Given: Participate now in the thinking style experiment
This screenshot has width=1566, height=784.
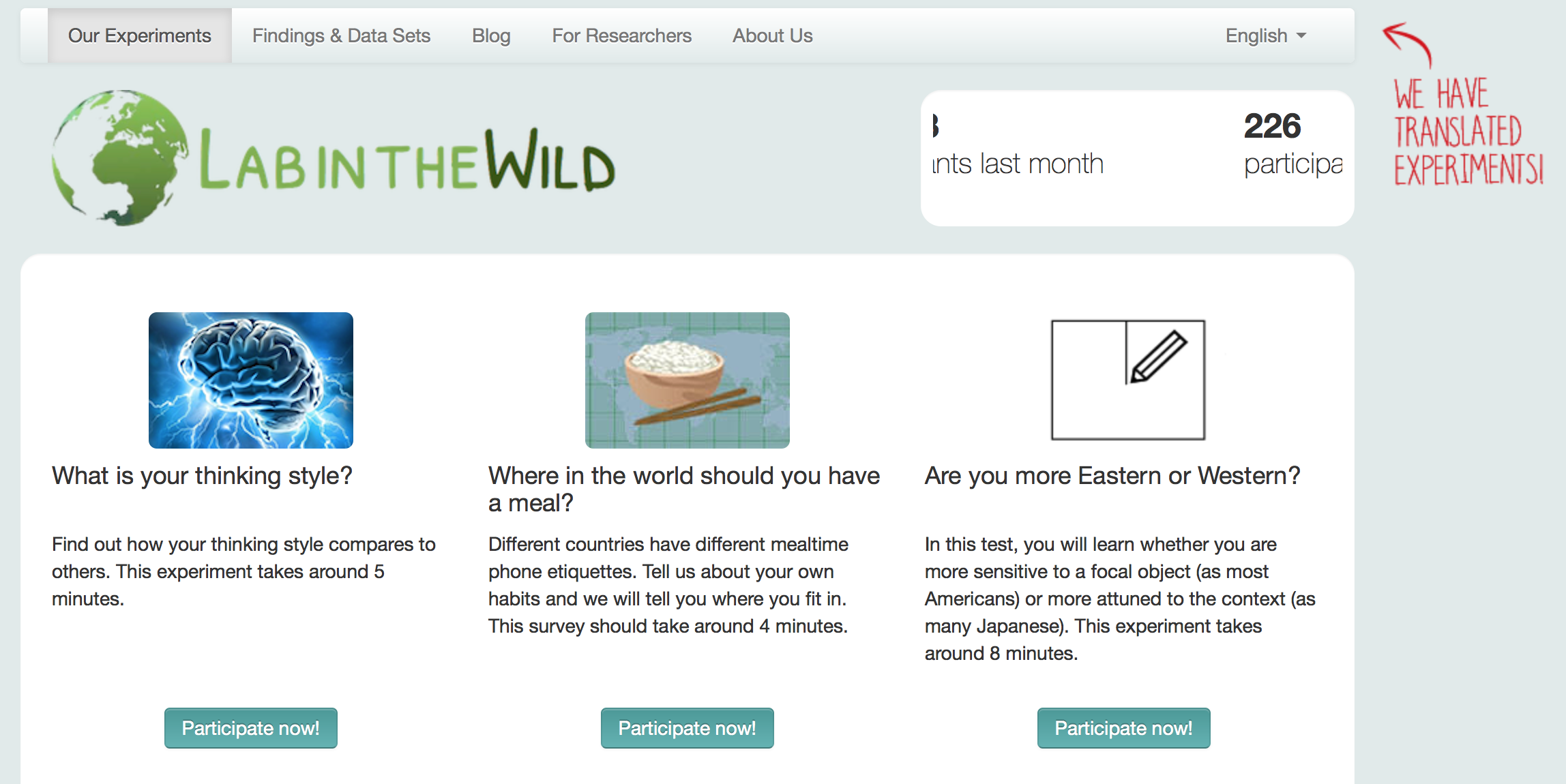Looking at the screenshot, I should 250,728.
